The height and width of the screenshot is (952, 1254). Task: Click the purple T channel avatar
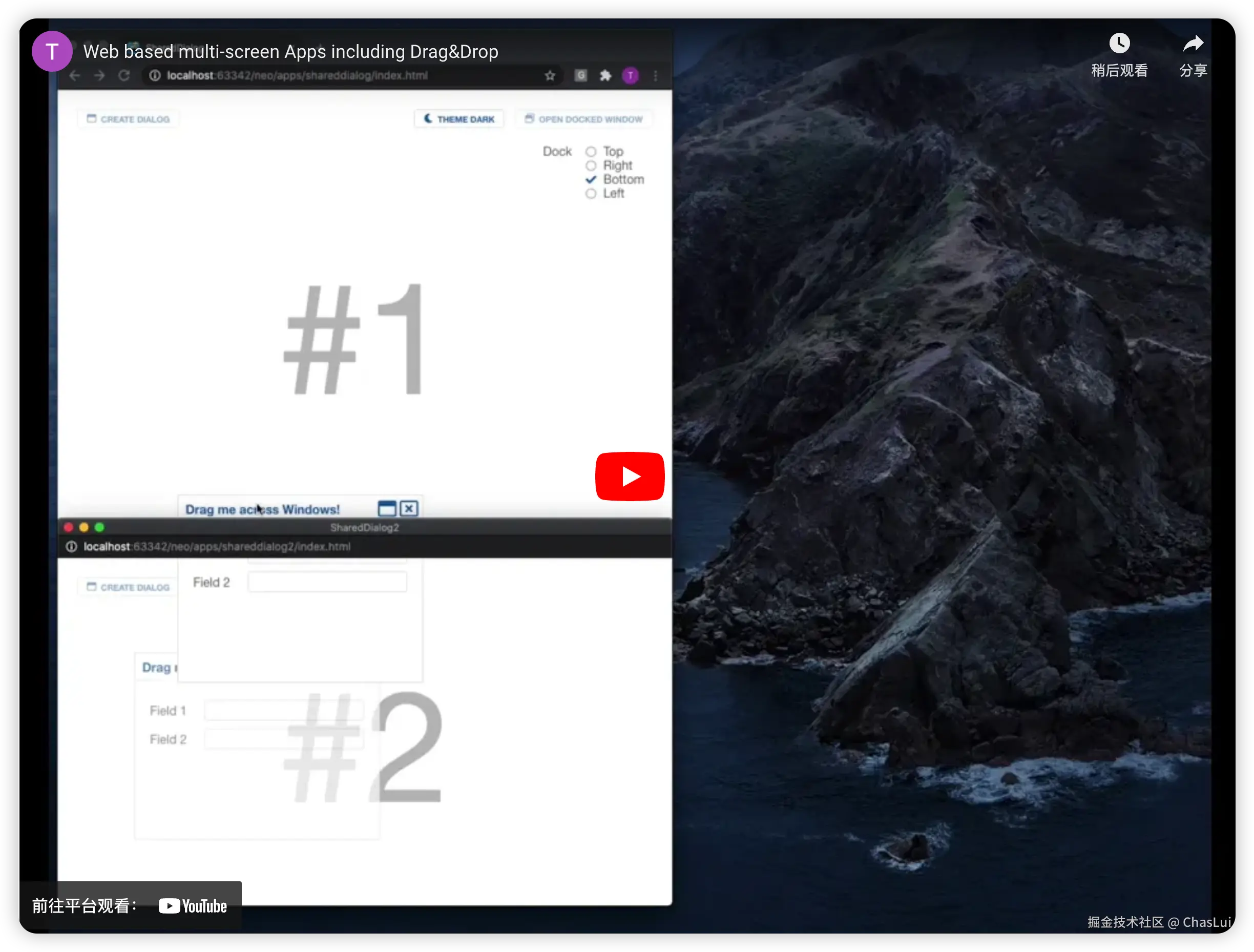point(52,52)
